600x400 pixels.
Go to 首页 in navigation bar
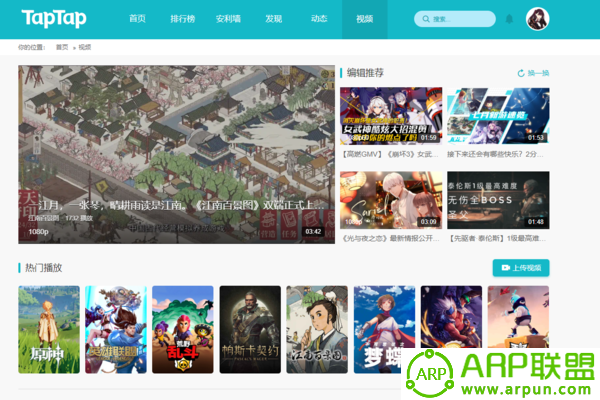pyautogui.click(x=137, y=19)
